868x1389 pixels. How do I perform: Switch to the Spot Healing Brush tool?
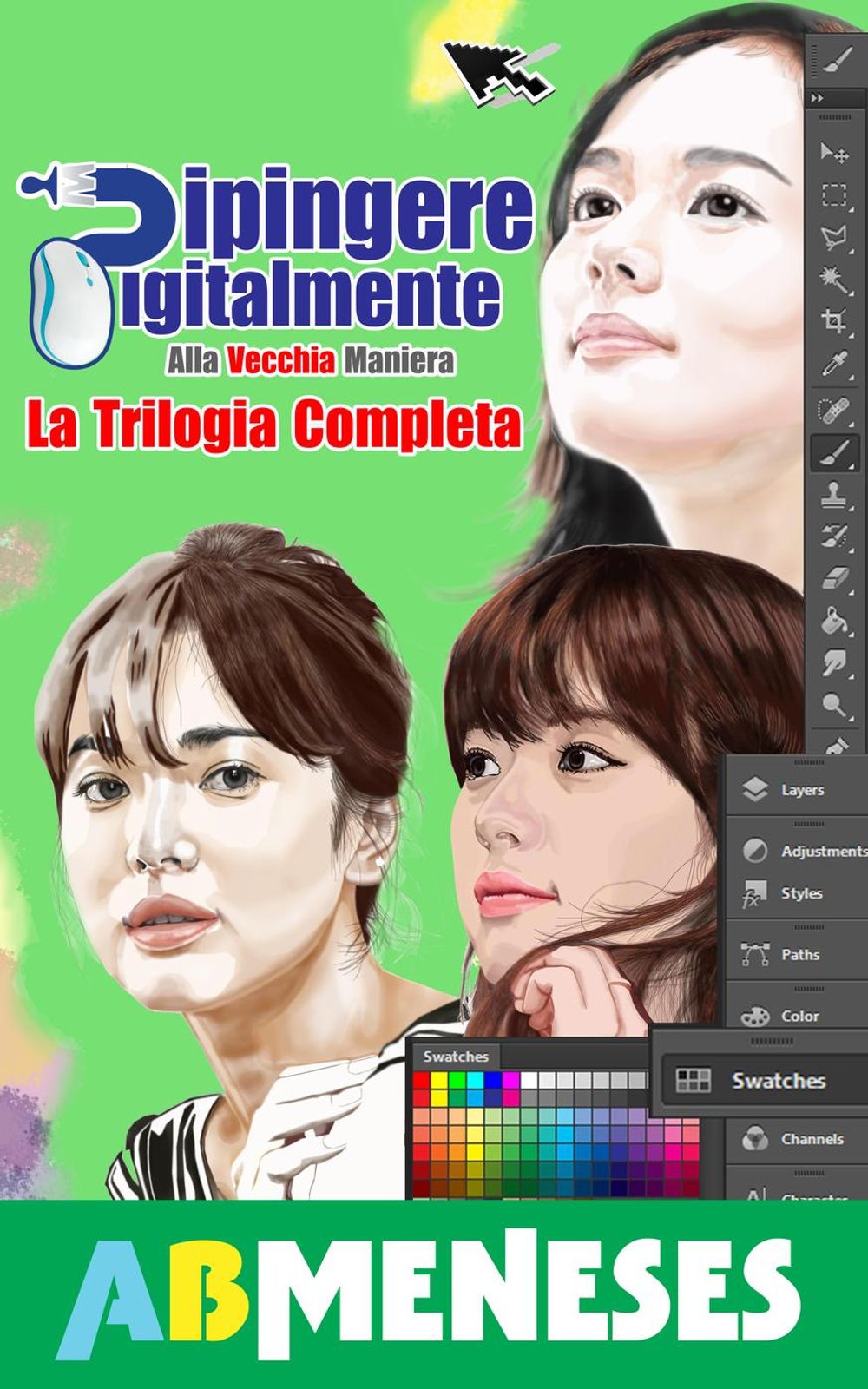(834, 410)
